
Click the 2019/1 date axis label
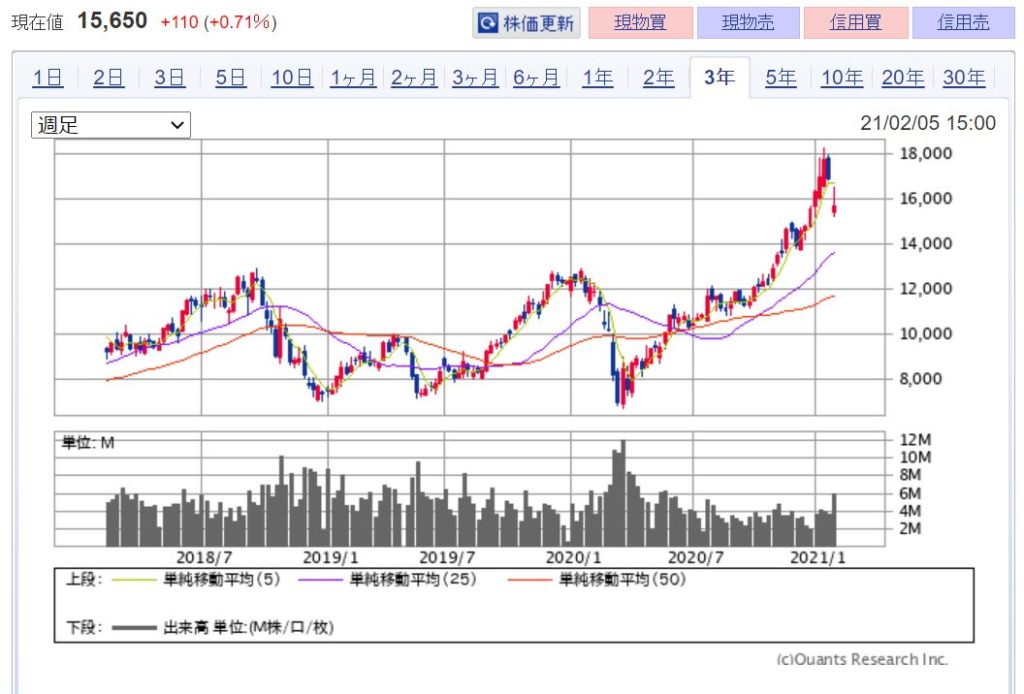tap(330, 558)
